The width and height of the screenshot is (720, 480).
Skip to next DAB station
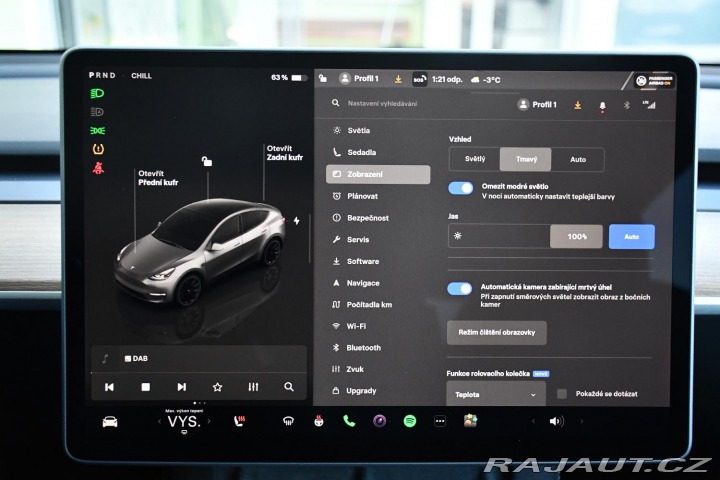(181, 387)
